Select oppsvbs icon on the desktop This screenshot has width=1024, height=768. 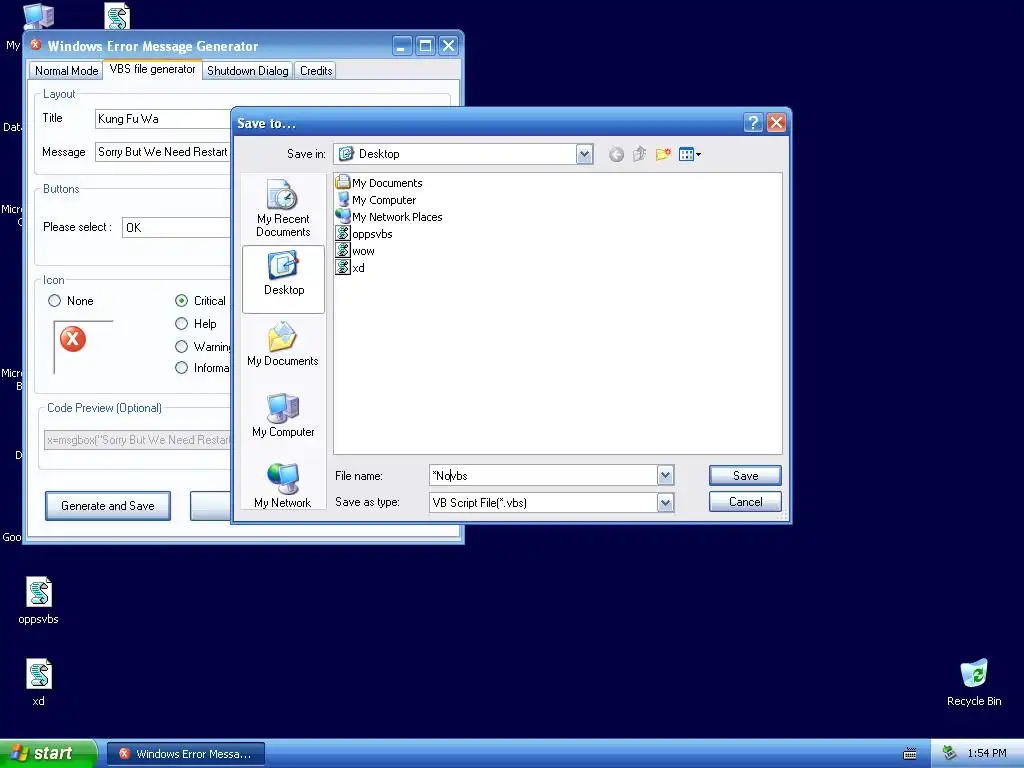(x=39, y=601)
